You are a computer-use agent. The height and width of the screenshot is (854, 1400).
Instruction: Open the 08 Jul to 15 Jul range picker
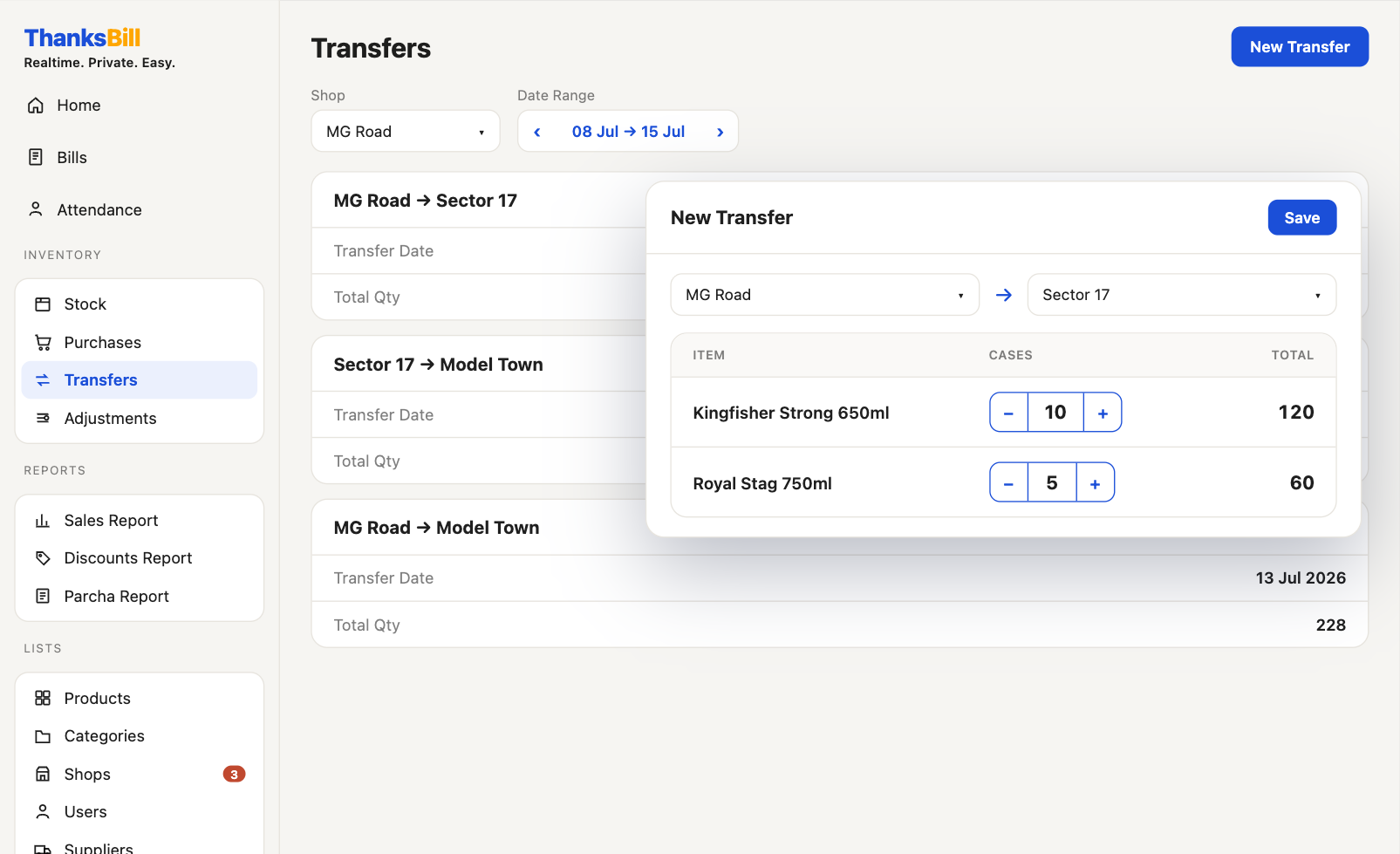[x=628, y=132]
